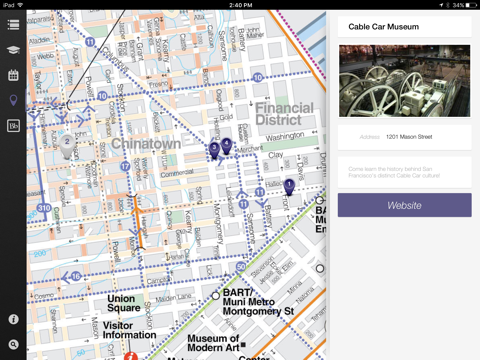Tap the Website button

(x=405, y=205)
